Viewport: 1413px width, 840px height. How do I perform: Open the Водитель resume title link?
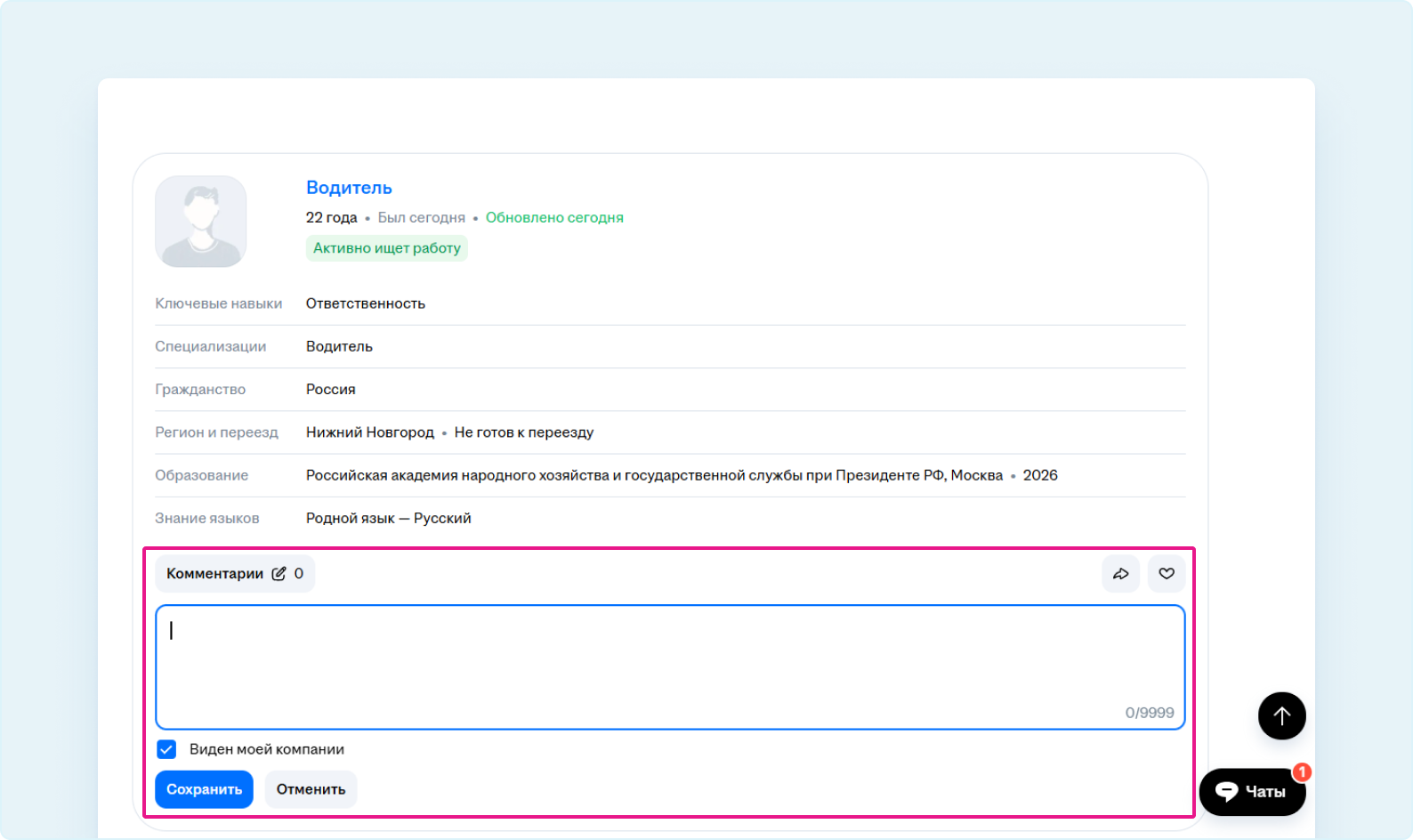[349, 188]
